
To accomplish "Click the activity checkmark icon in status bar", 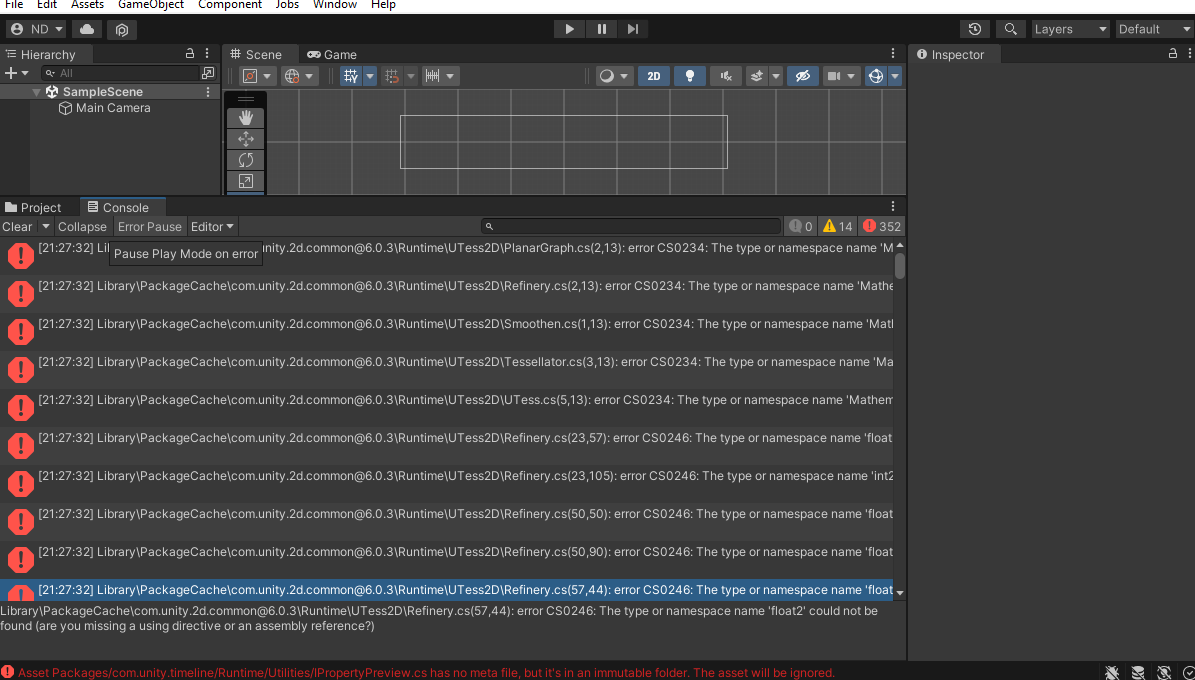I will coord(1188,672).
